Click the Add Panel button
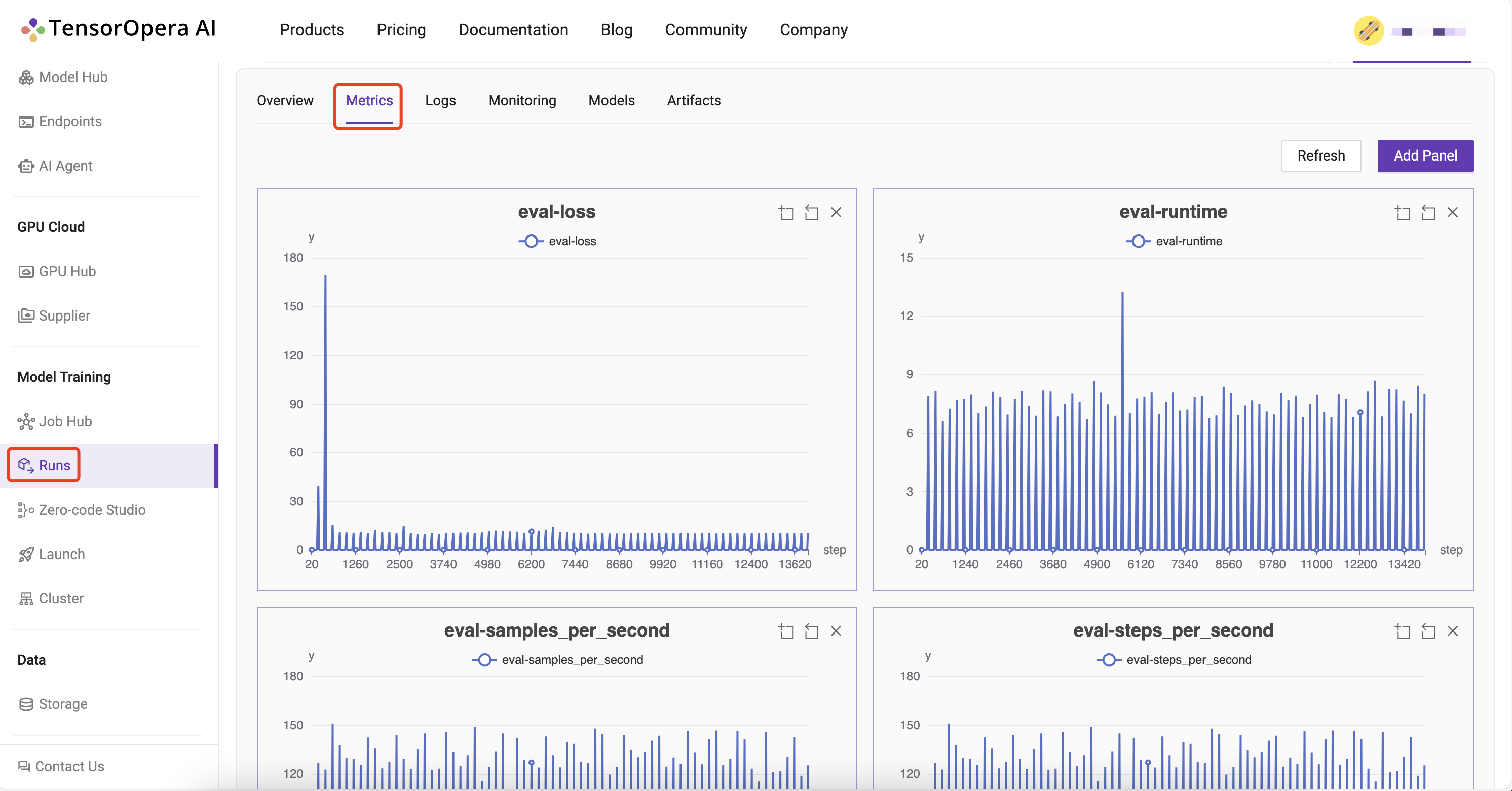 (1424, 155)
